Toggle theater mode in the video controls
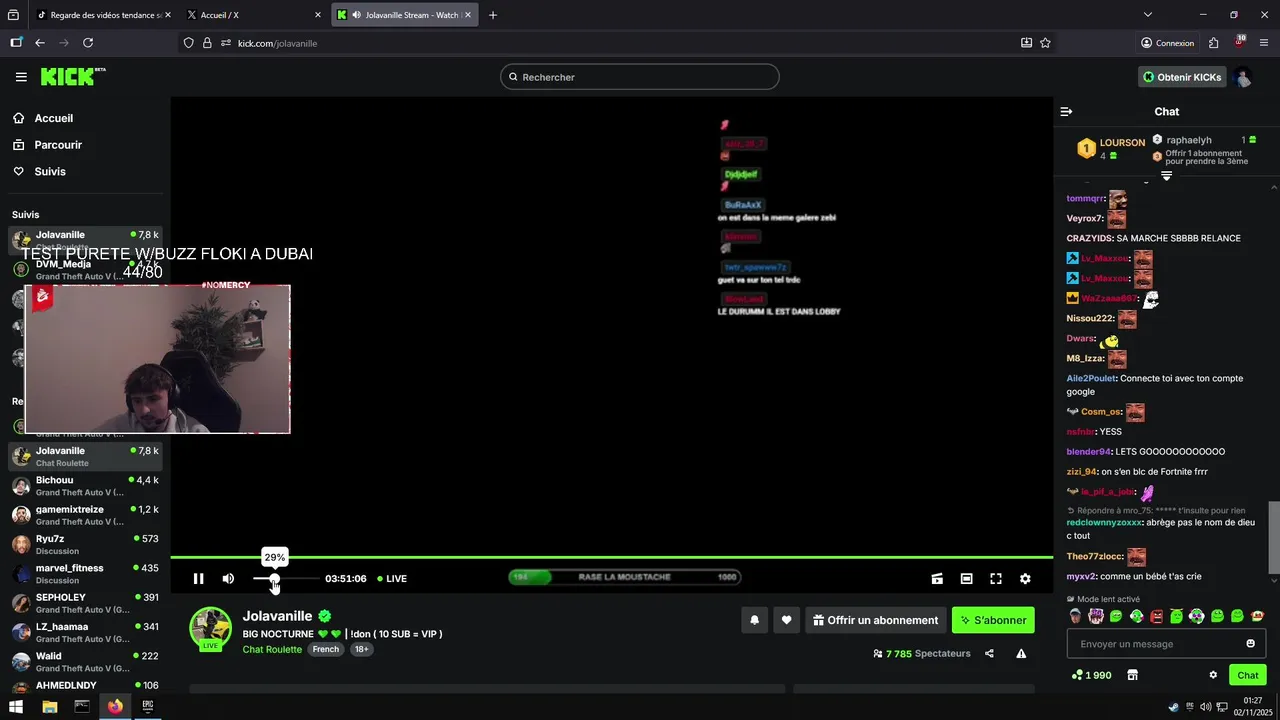Image resolution: width=1280 pixels, height=720 pixels. [966, 578]
